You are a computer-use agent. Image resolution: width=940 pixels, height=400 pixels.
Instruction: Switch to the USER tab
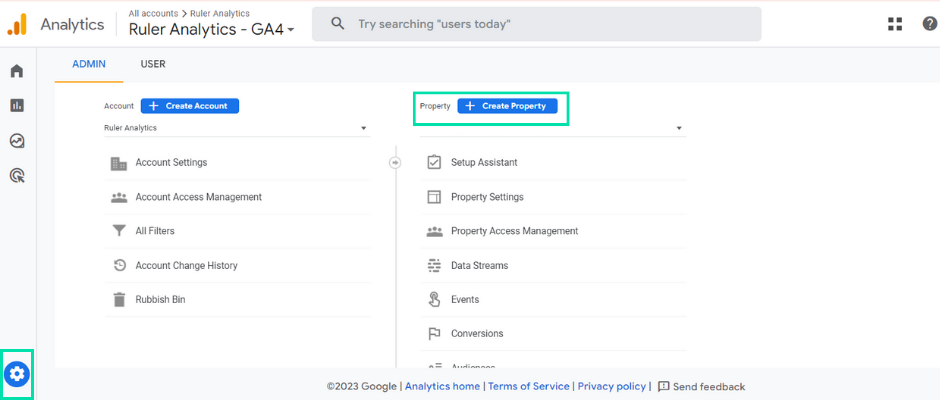click(153, 64)
